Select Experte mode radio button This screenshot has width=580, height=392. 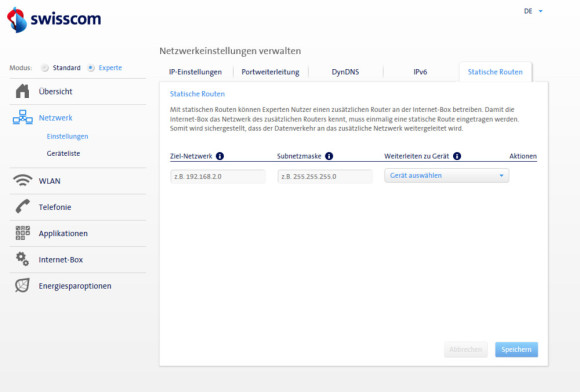(x=91, y=68)
